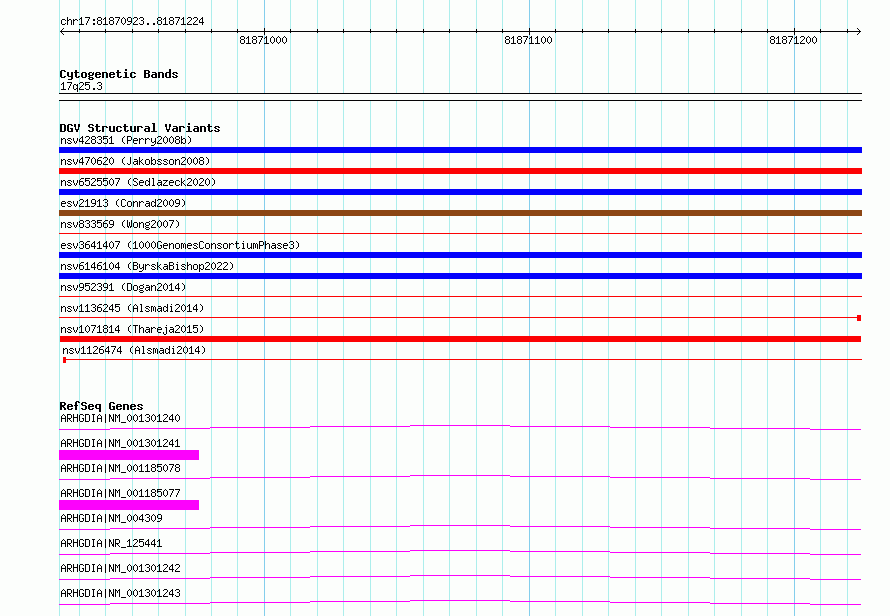Open transcript ARHGDIA|NM_001301240 label
The width and height of the screenshot is (890, 616).
coord(120,418)
